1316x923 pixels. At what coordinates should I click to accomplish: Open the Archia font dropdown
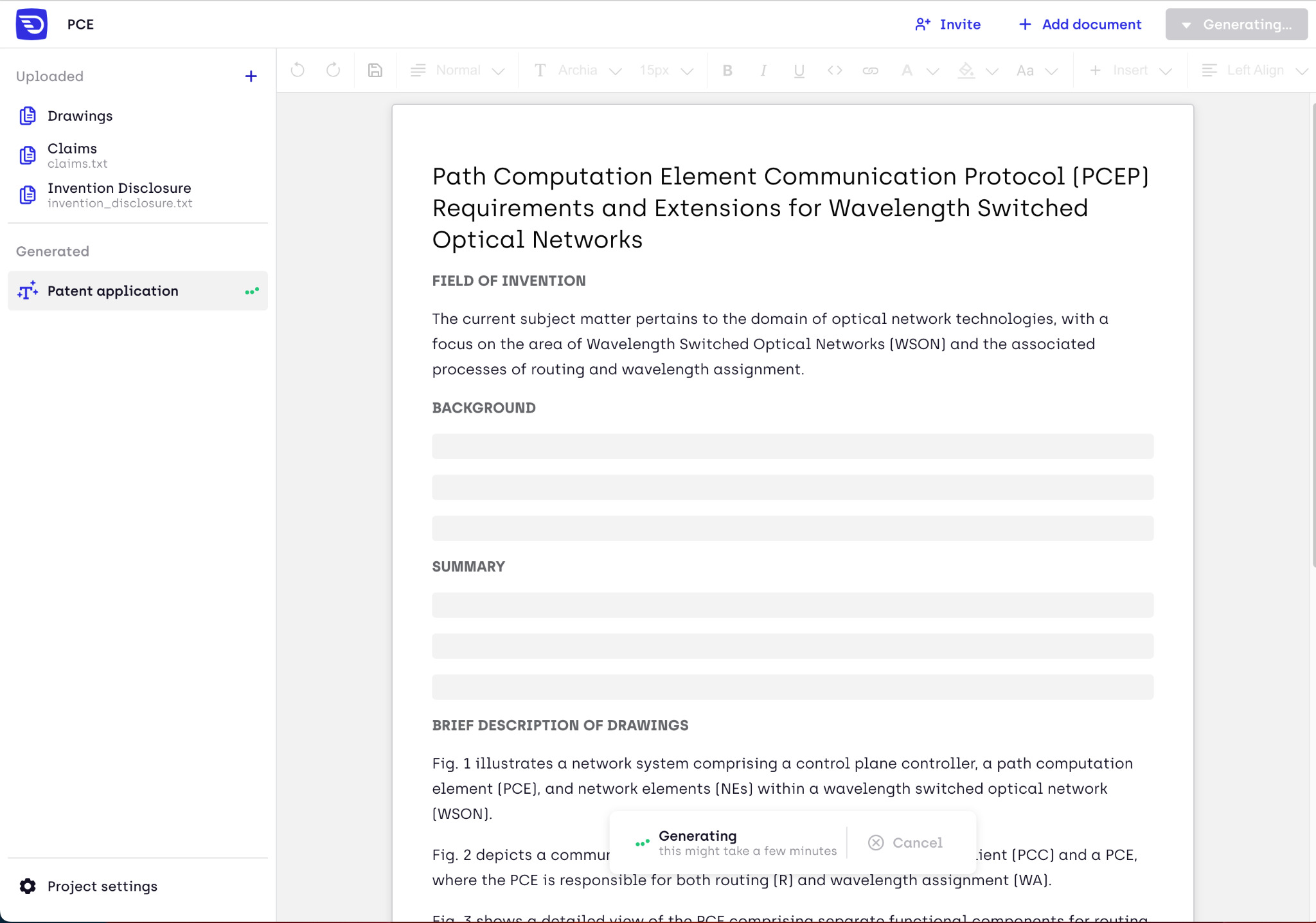[x=578, y=71]
